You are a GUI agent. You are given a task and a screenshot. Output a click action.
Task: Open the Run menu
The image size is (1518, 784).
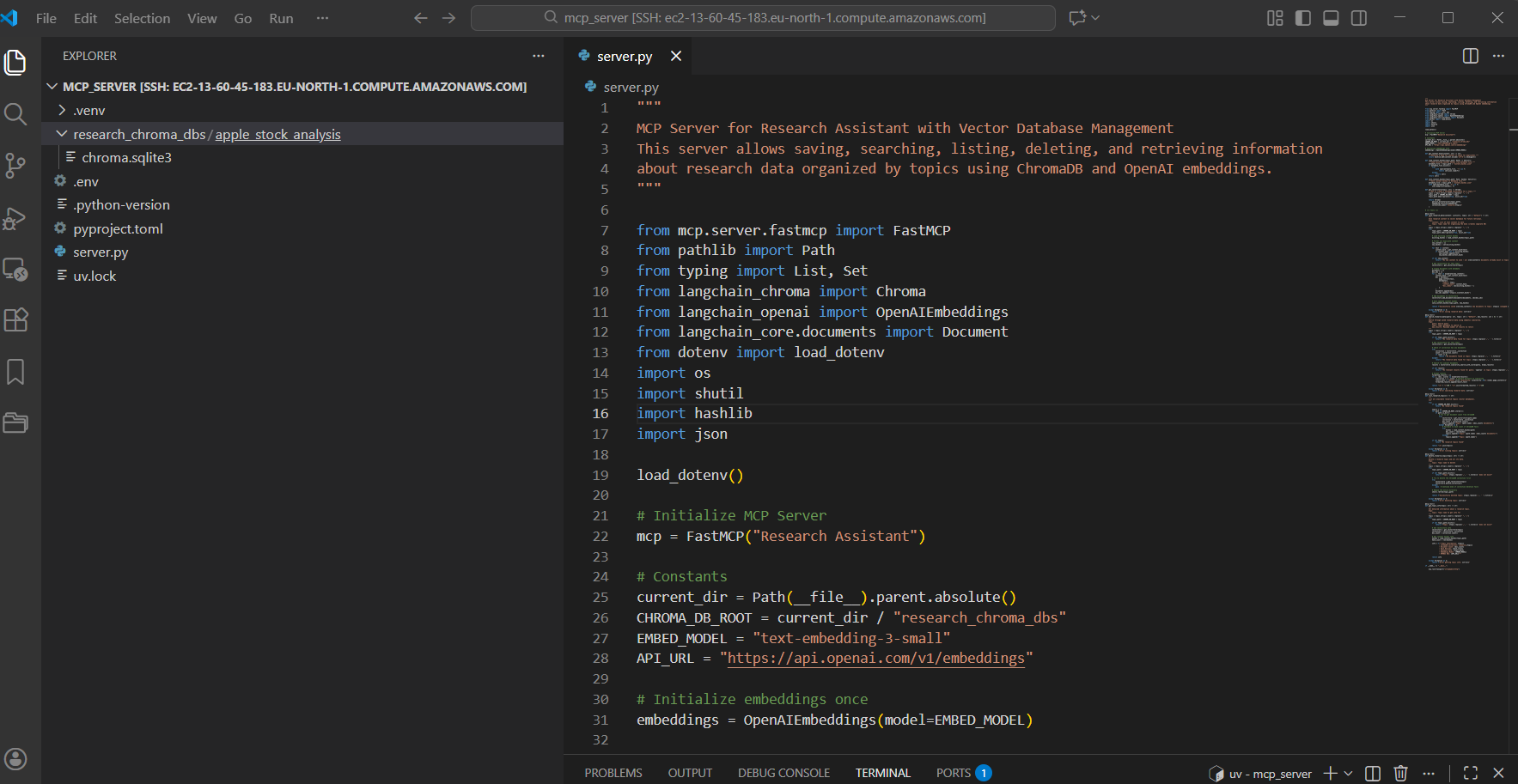click(281, 18)
